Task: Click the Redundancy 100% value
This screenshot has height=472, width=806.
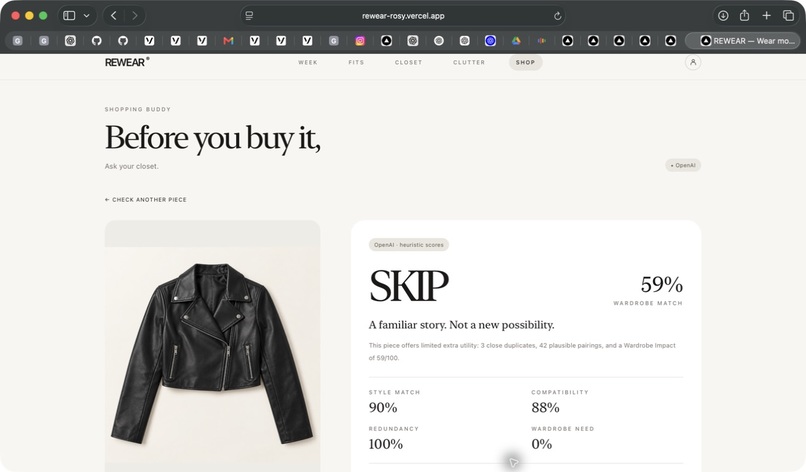Action: tap(386, 444)
